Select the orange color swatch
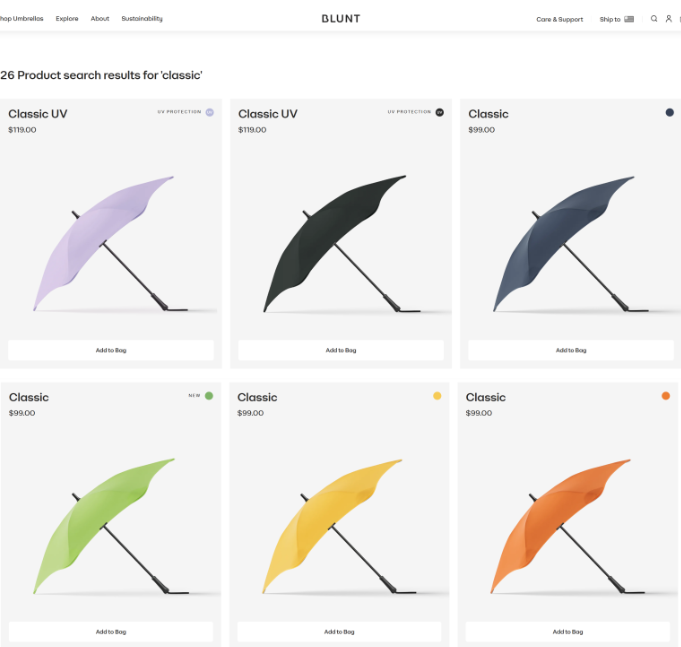Screen dimensions: 681x647 (x=665, y=396)
